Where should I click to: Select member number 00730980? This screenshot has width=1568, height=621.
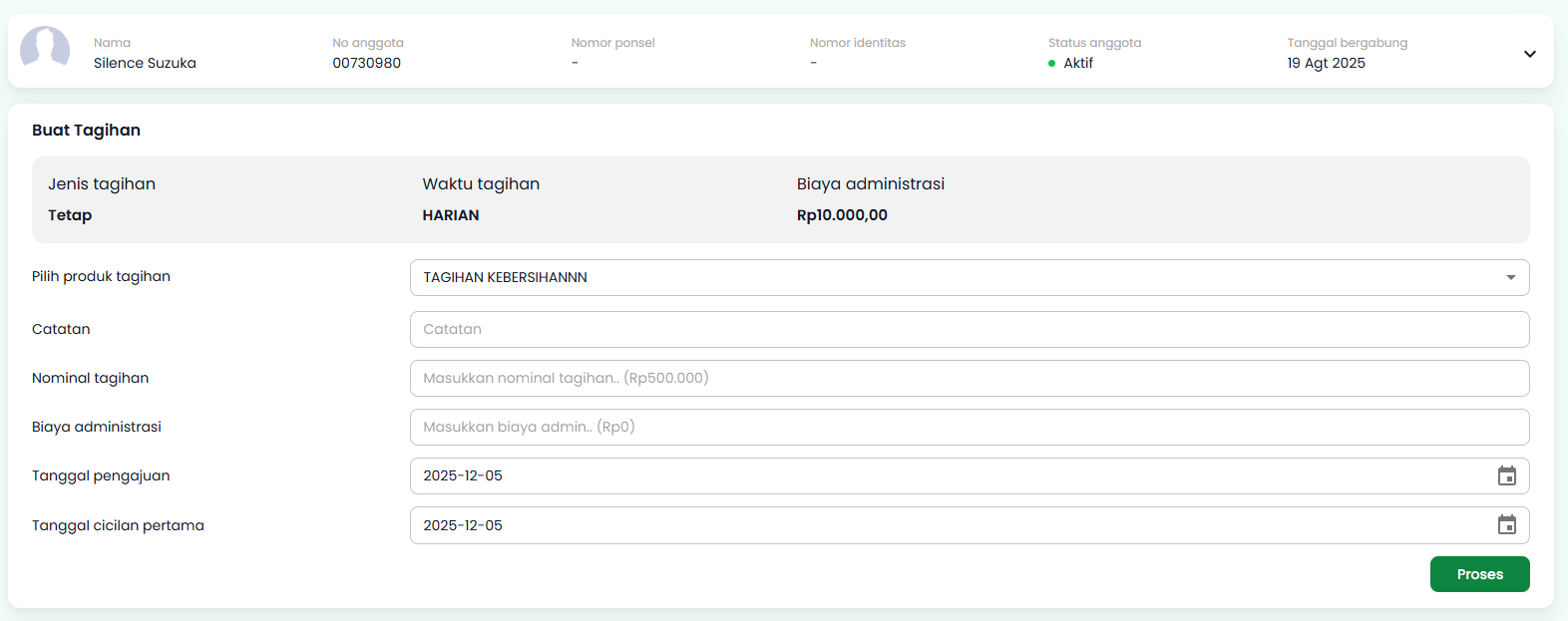point(366,63)
